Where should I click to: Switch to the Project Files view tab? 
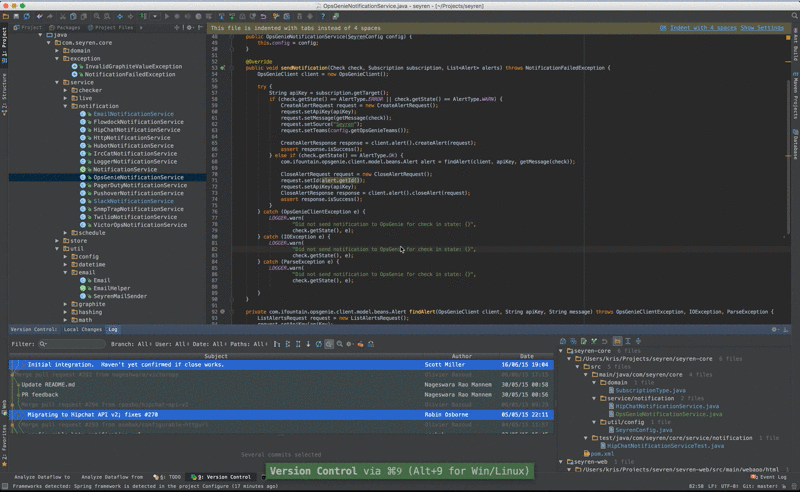pyautogui.click(x=110, y=28)
